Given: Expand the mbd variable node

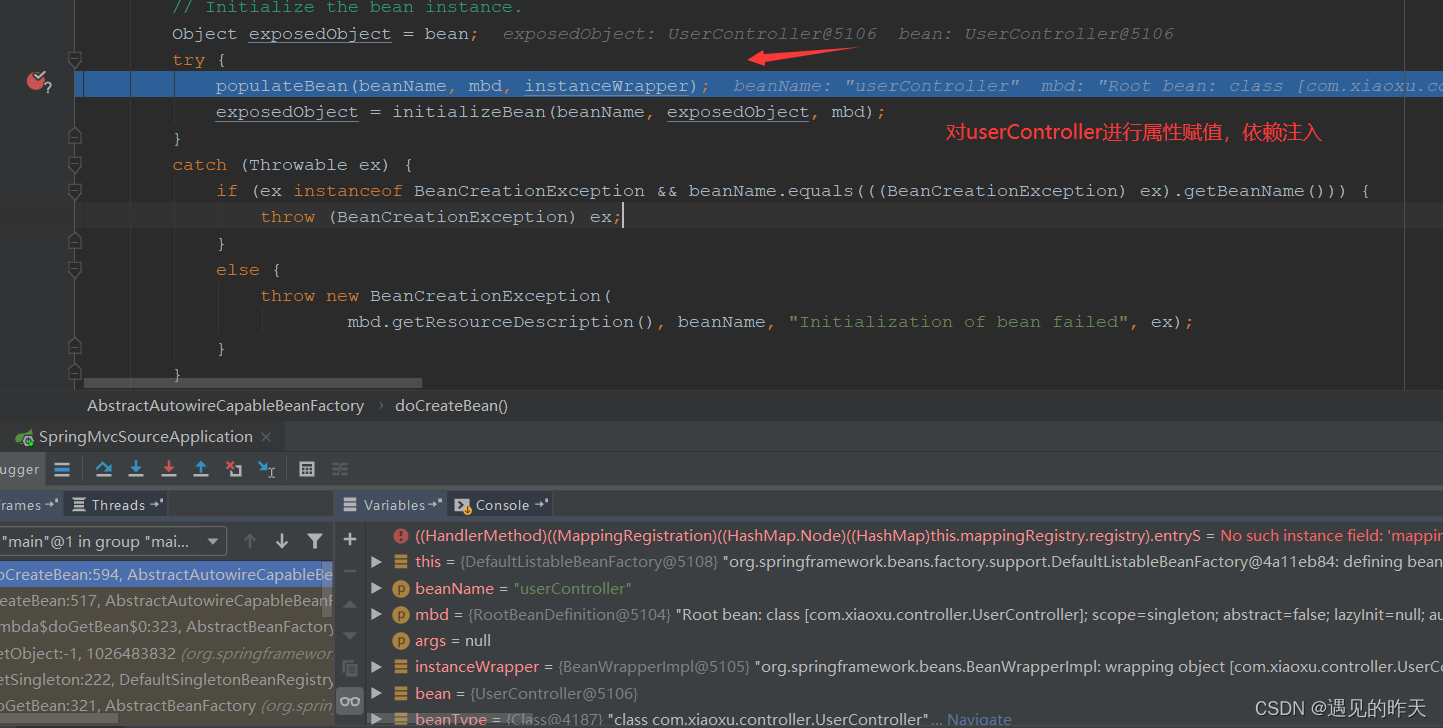Looking at the screenshot, I should pyautogui.click(x=377, y=614).
